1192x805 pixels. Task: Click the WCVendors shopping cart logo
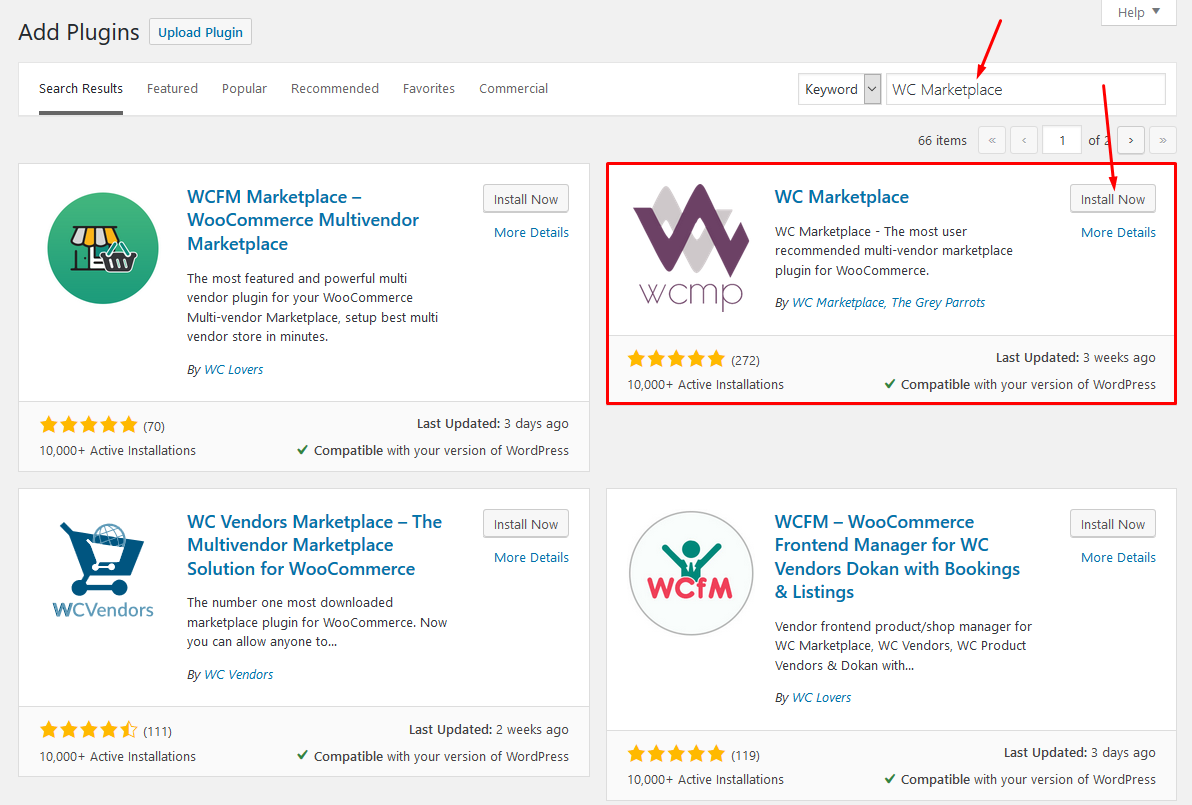click(103, 570)
